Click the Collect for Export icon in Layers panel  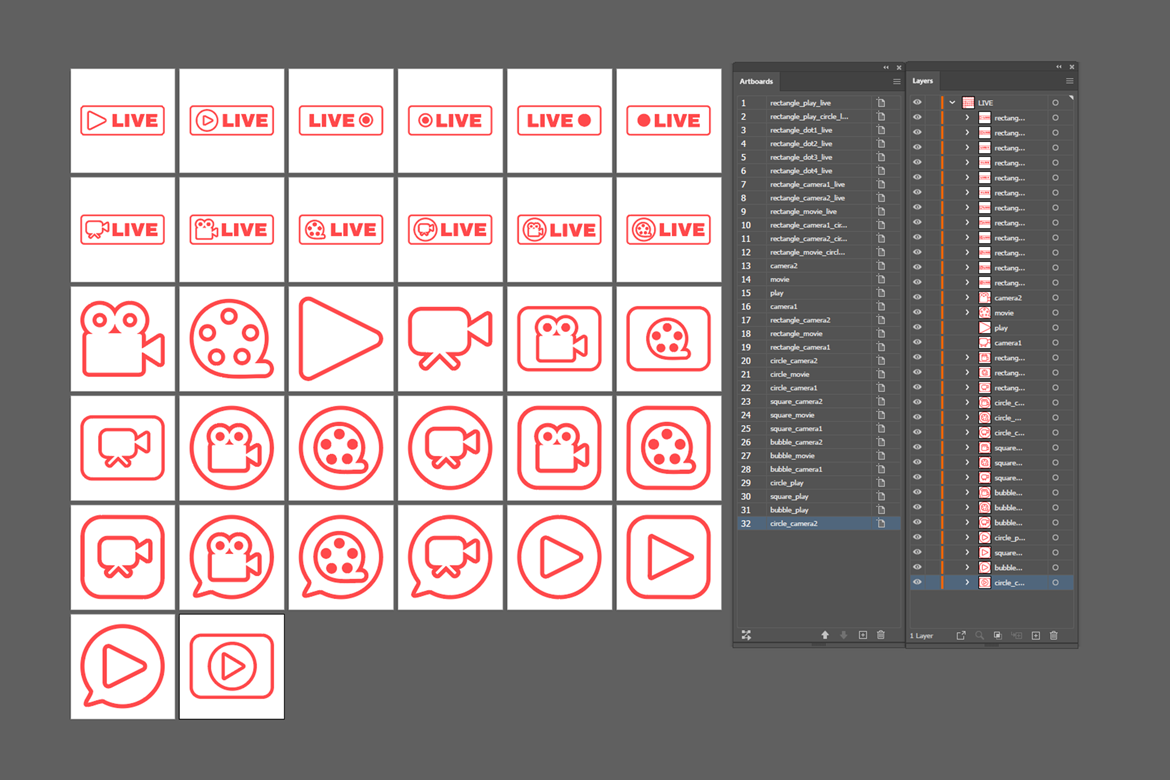[x=960, y=635]
